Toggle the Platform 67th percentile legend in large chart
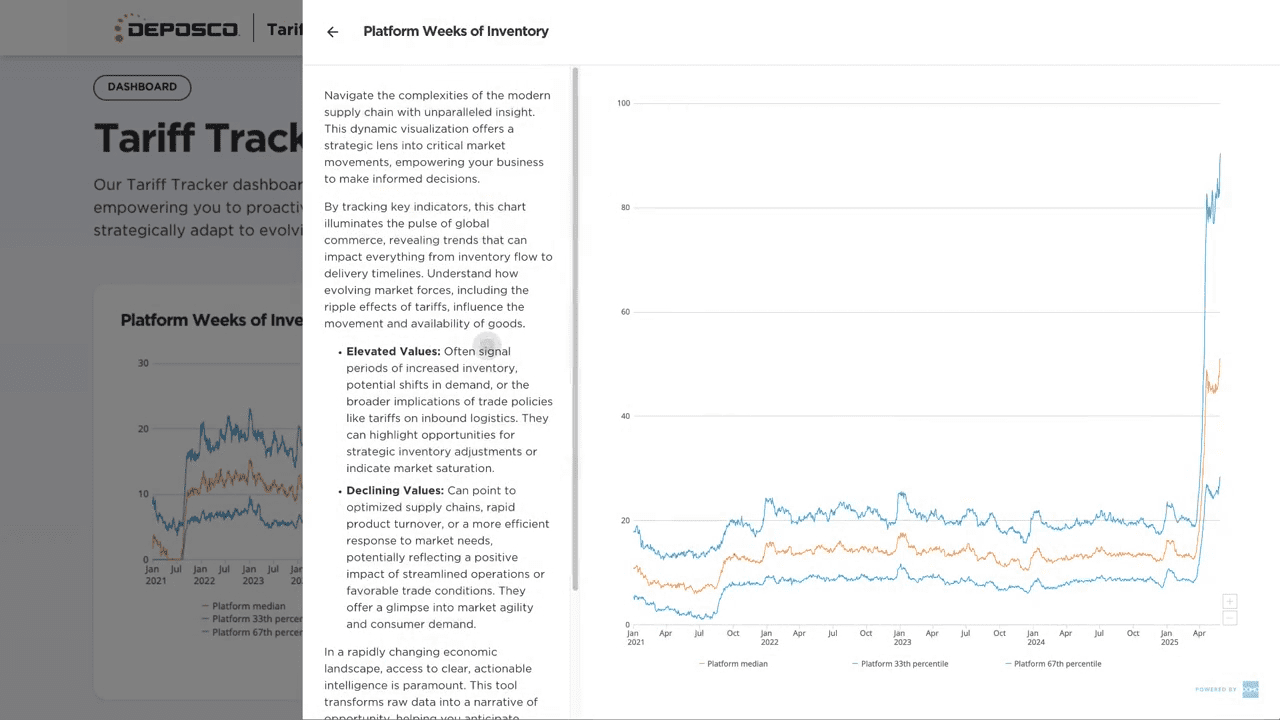Viewport: 1280px width, 720px height. click(1053, 663)
